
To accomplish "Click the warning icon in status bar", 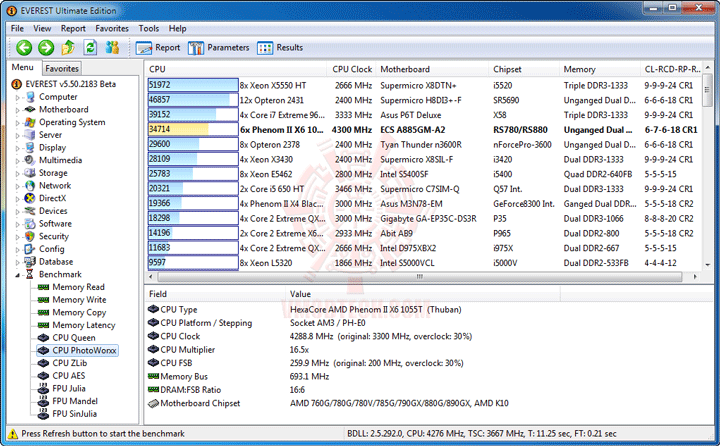I will [x=13, y=434].
